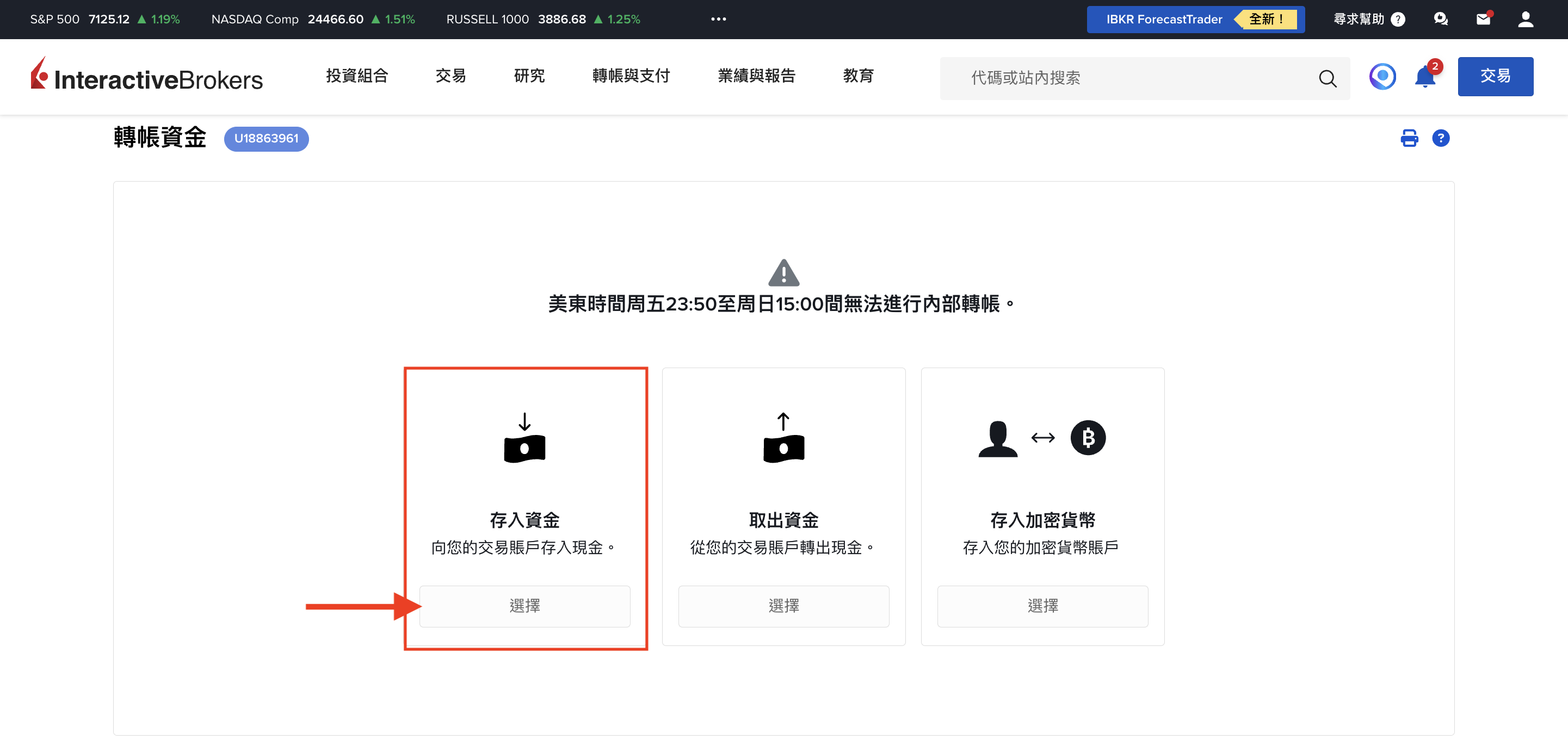
Task: Open the 研究 menu
Action: (529, 76)
